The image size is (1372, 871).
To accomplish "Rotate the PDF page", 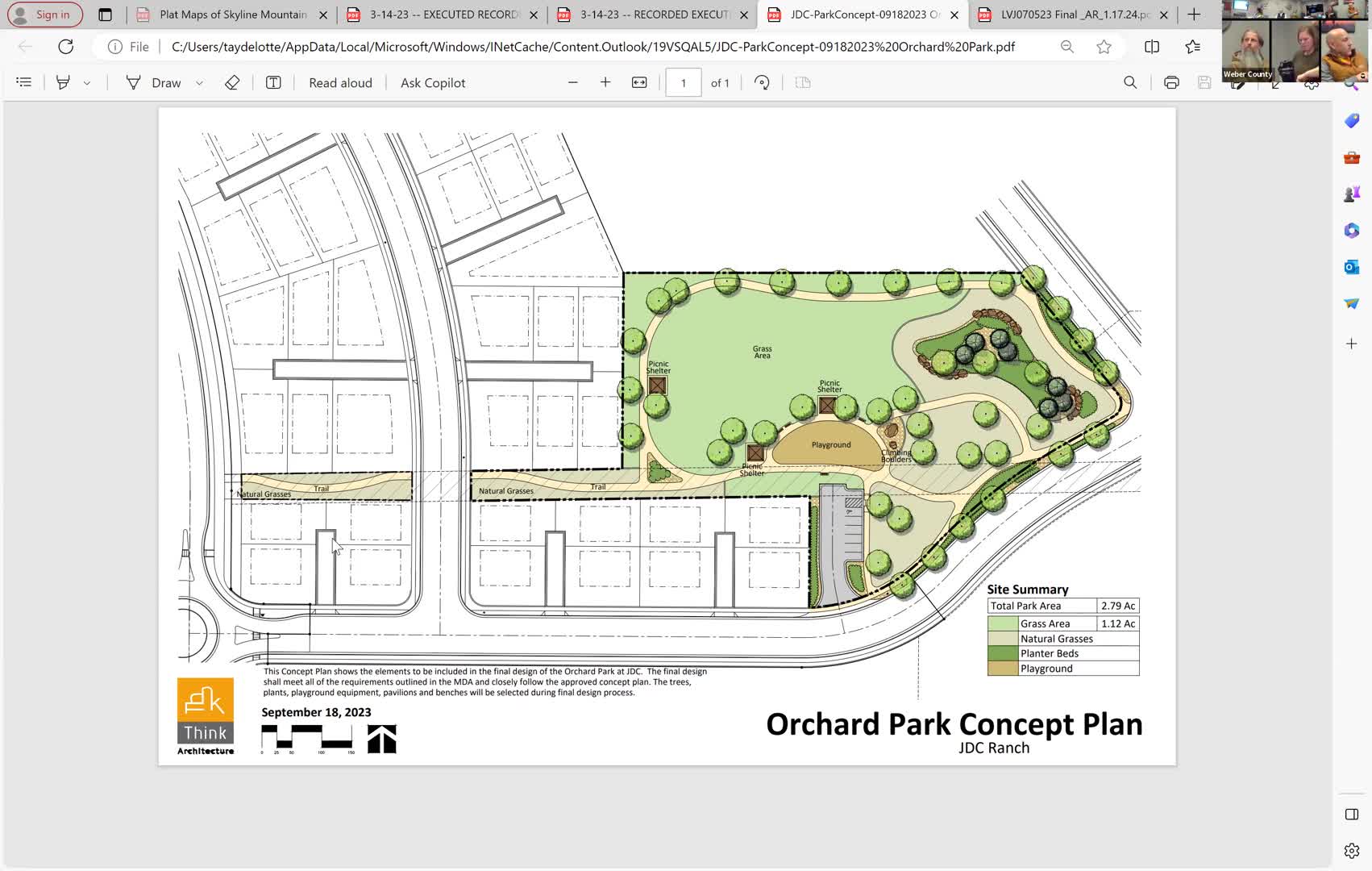I will point(762,81).
